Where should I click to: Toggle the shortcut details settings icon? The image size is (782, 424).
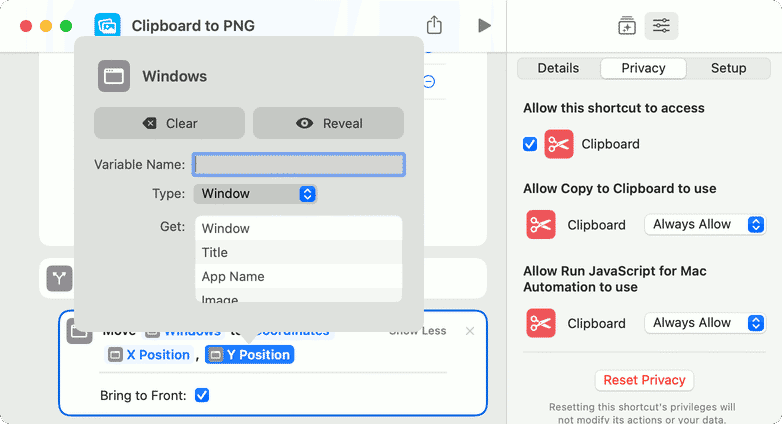(x=661, y=25)
